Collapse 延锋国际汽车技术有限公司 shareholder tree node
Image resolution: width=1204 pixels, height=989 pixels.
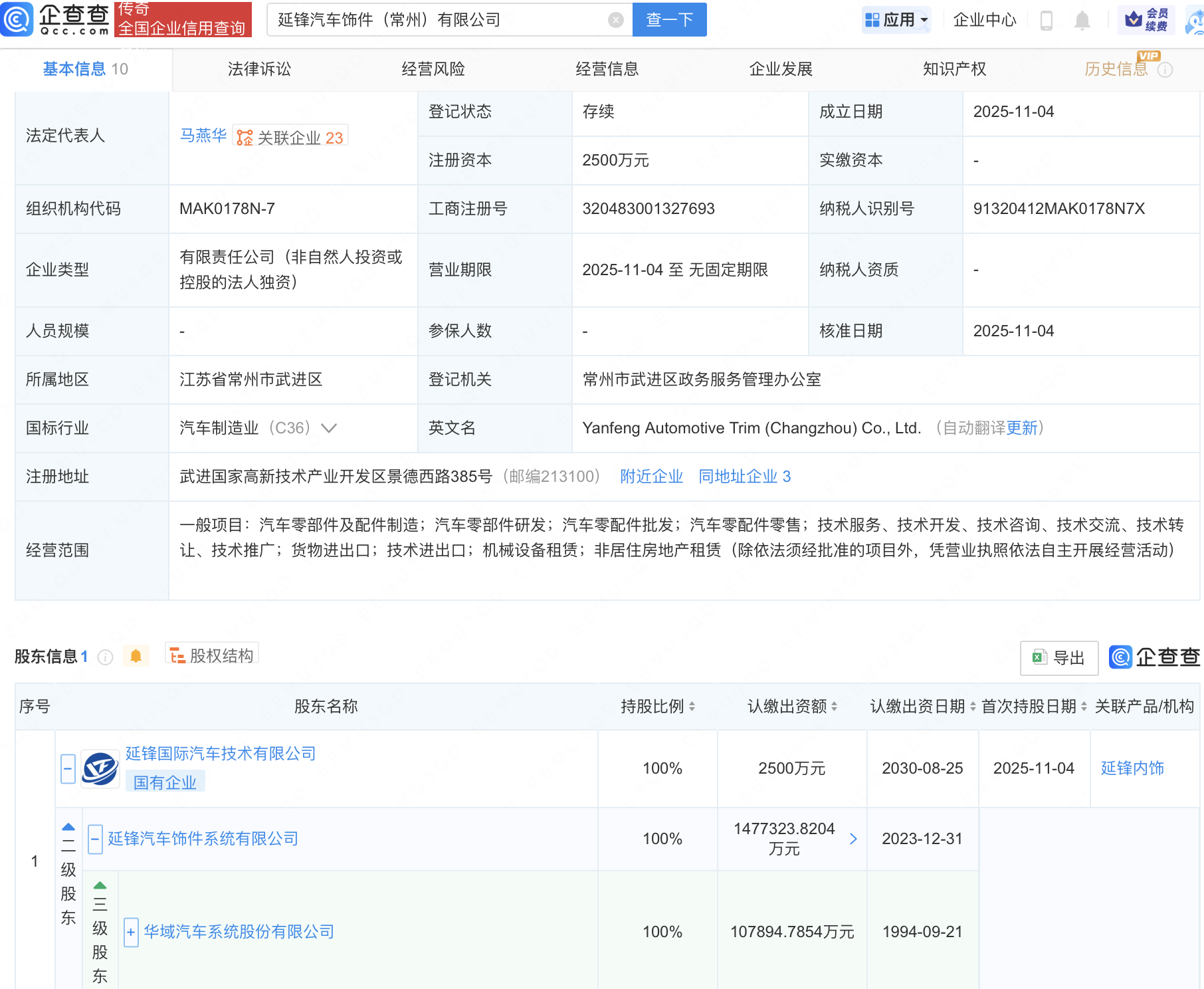click(67, 768)
